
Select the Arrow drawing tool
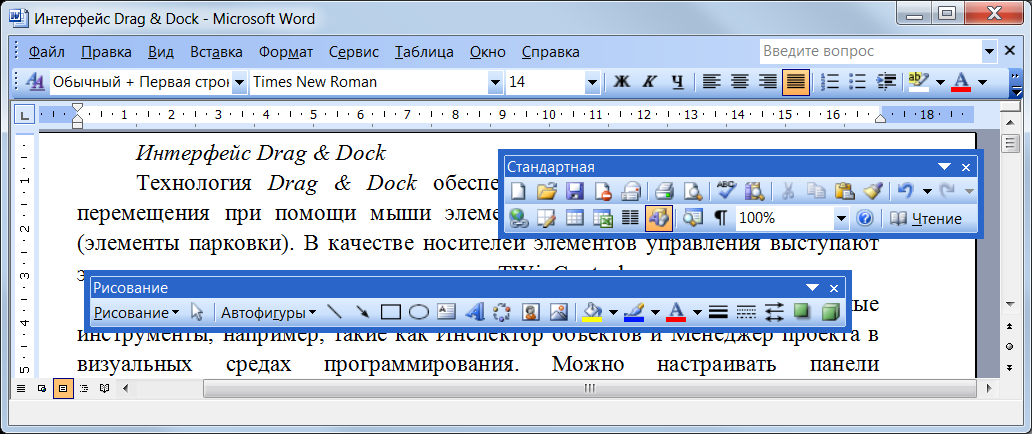point(362,312)
